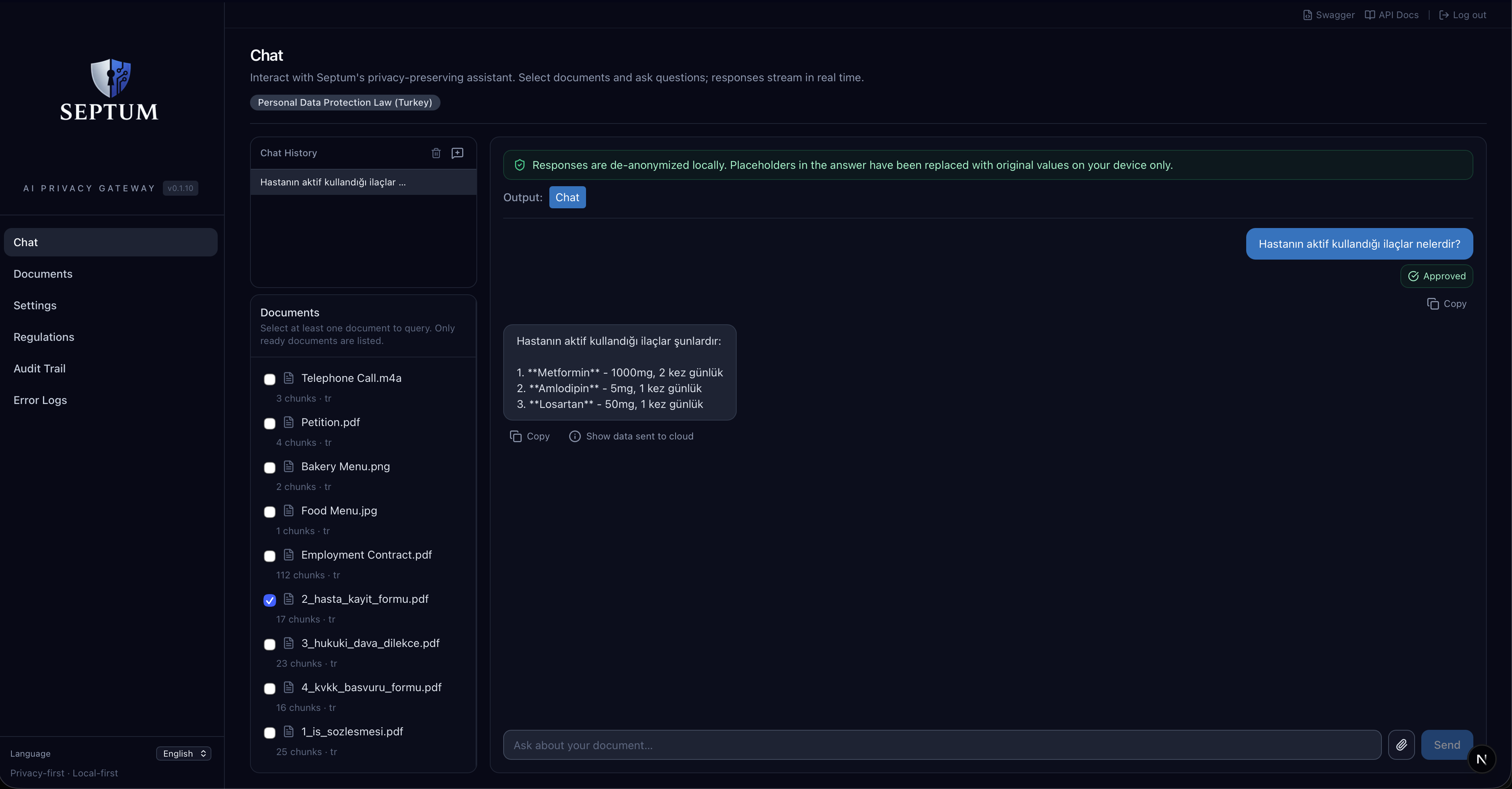Click the paperclip attach file icon
The image size is (1512, 789).
coord(1401,745)
